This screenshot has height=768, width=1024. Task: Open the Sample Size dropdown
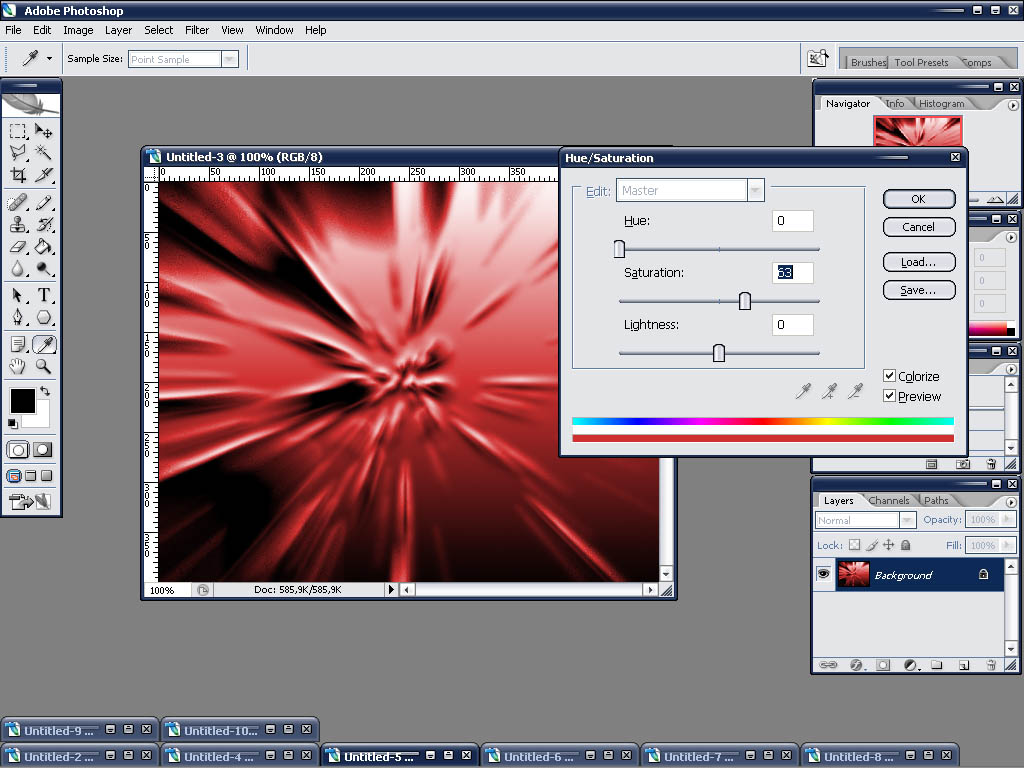click(x=229, y=59)
